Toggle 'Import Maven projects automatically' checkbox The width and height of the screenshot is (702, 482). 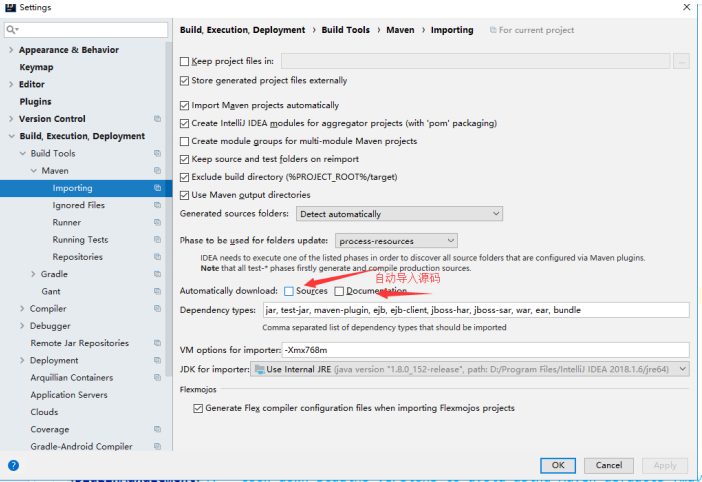pos(184,105)
